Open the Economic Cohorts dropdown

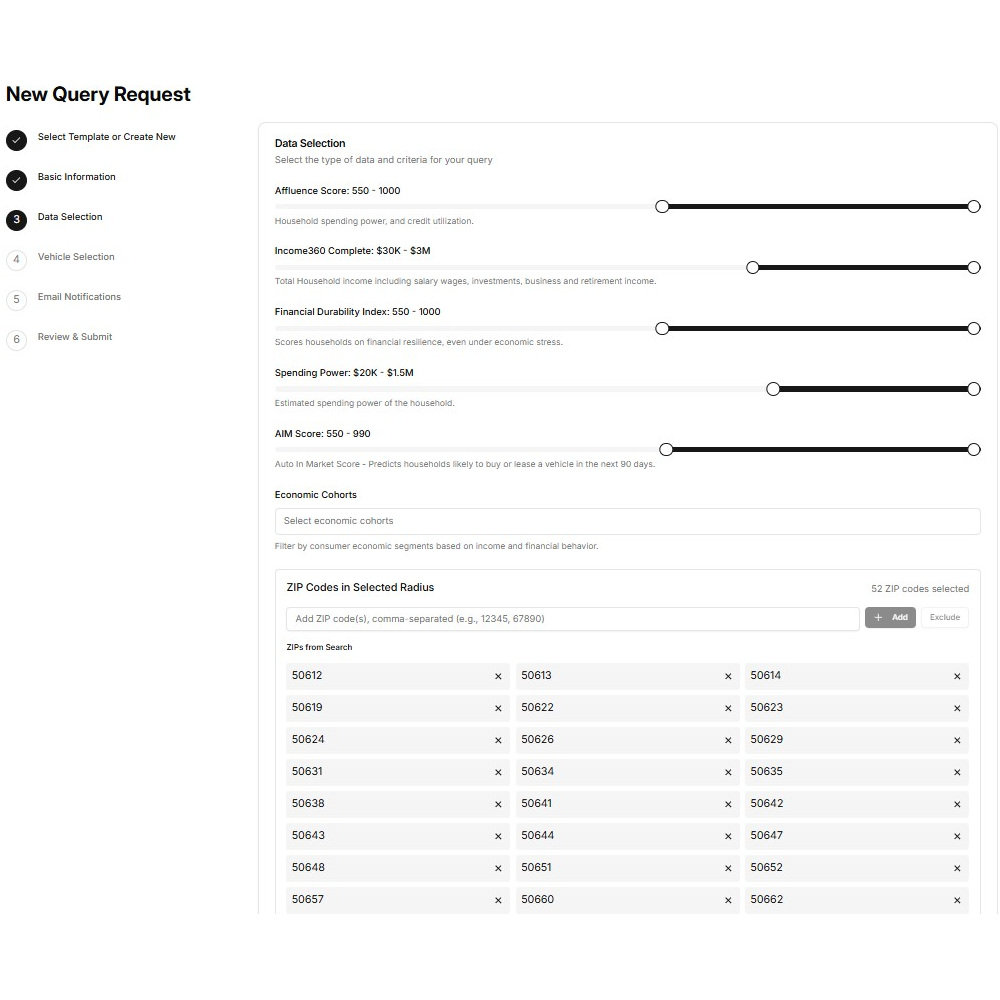627,521
